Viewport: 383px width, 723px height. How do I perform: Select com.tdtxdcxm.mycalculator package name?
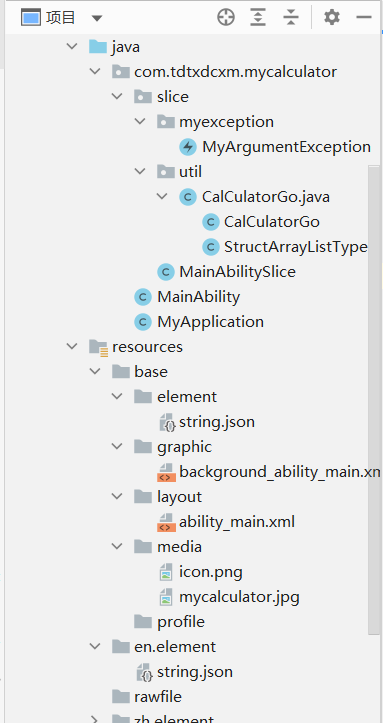point(236,72)
